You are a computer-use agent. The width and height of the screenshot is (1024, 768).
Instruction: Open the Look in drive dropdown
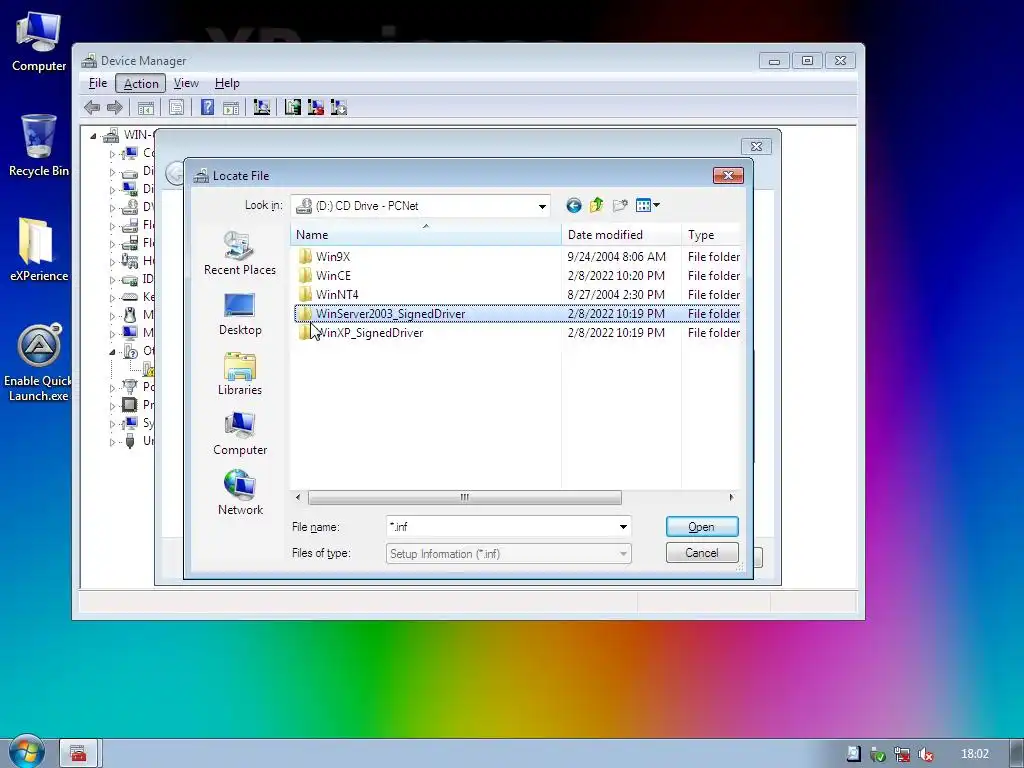[x=542, y=206]
